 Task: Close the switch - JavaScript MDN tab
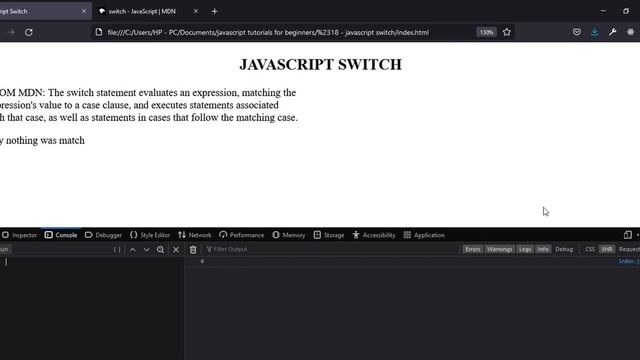196,11
